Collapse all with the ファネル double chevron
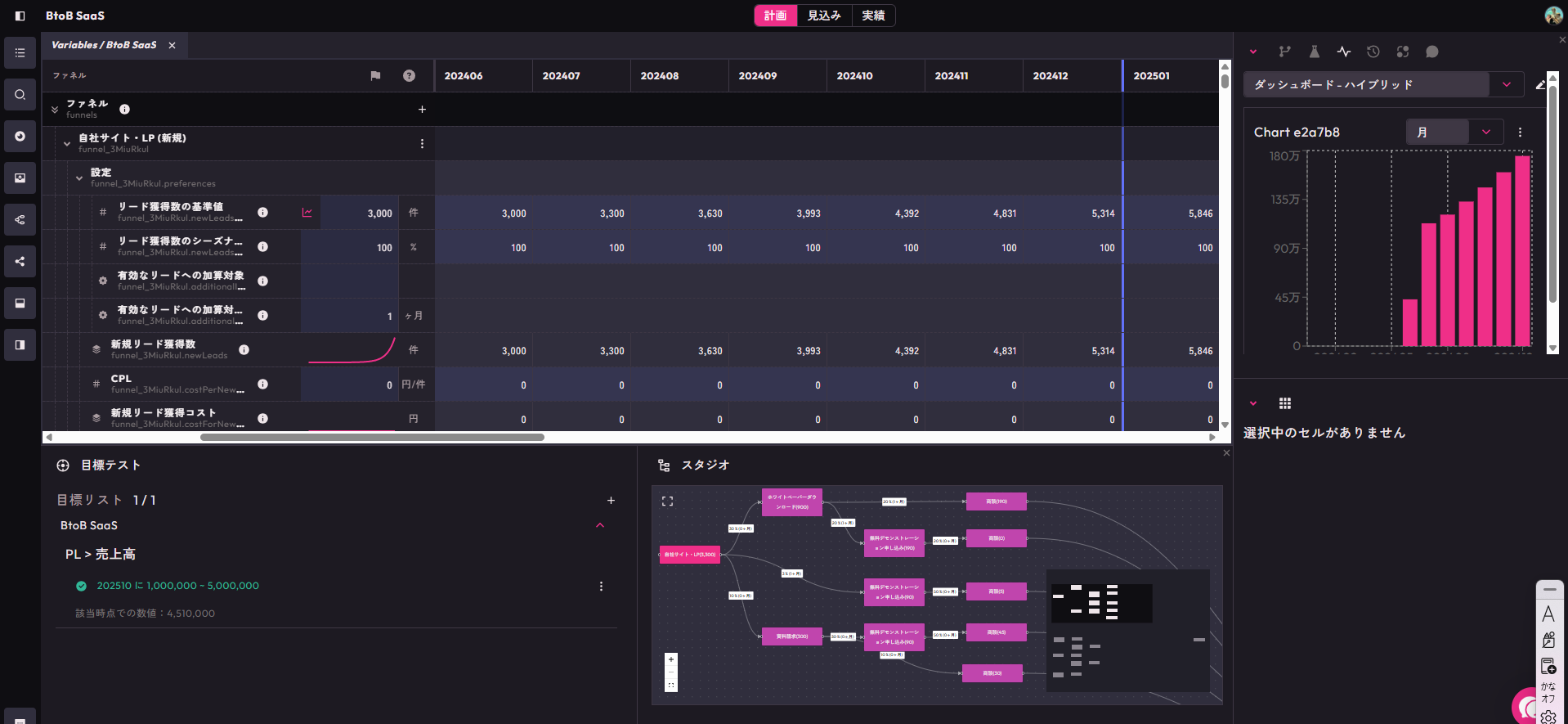Image resolution: width=1568 pixels, height=724 pixels. pyautogui.click(x=55, y=109)
